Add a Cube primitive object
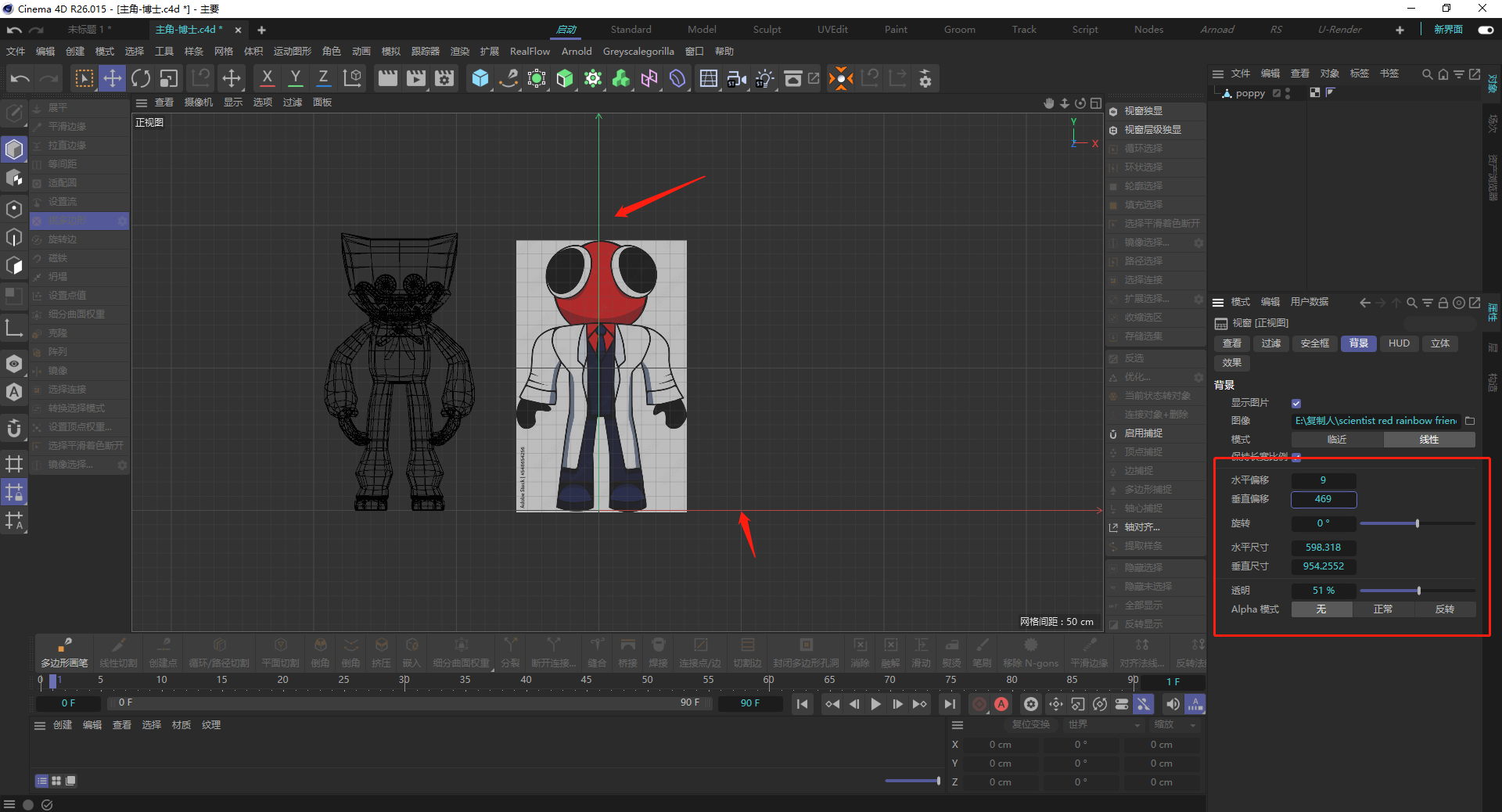Screen dimensions: 1502x812 coord(480,78)
